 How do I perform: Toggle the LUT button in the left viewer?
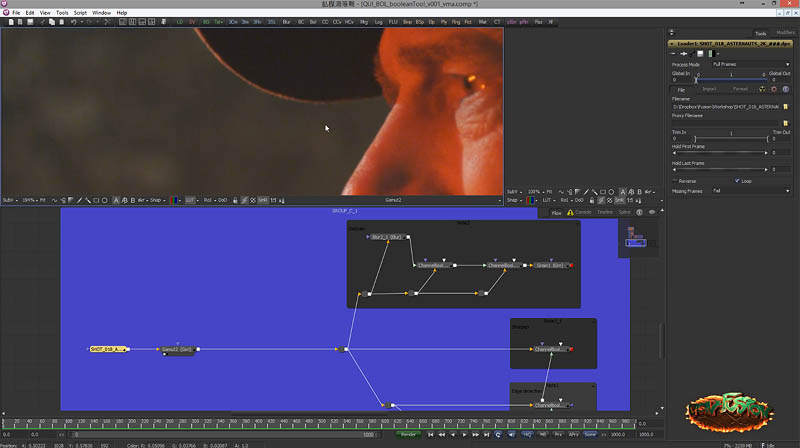click(191, 200)
